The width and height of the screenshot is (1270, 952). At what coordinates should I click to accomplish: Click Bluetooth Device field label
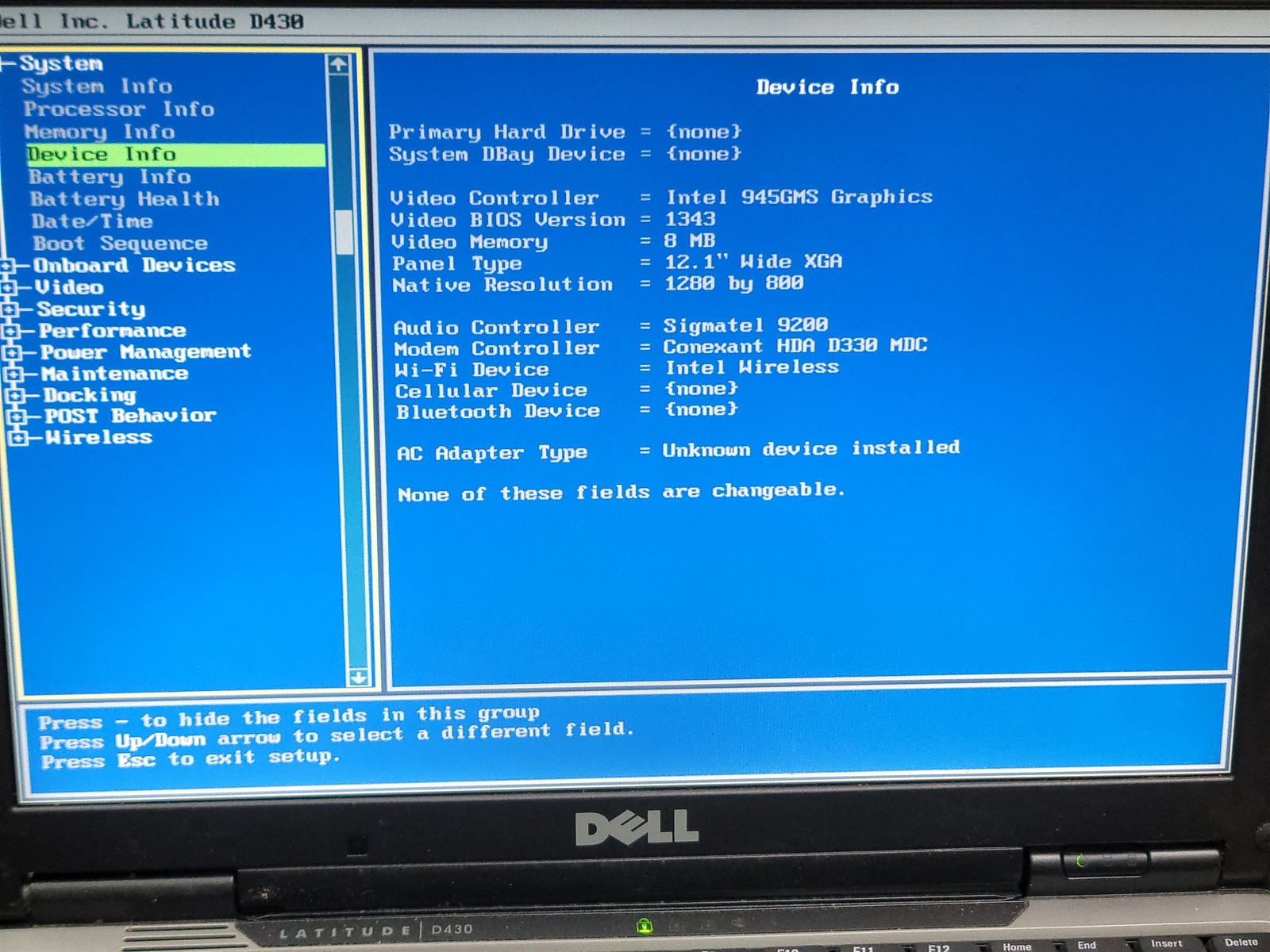point(498,412)
